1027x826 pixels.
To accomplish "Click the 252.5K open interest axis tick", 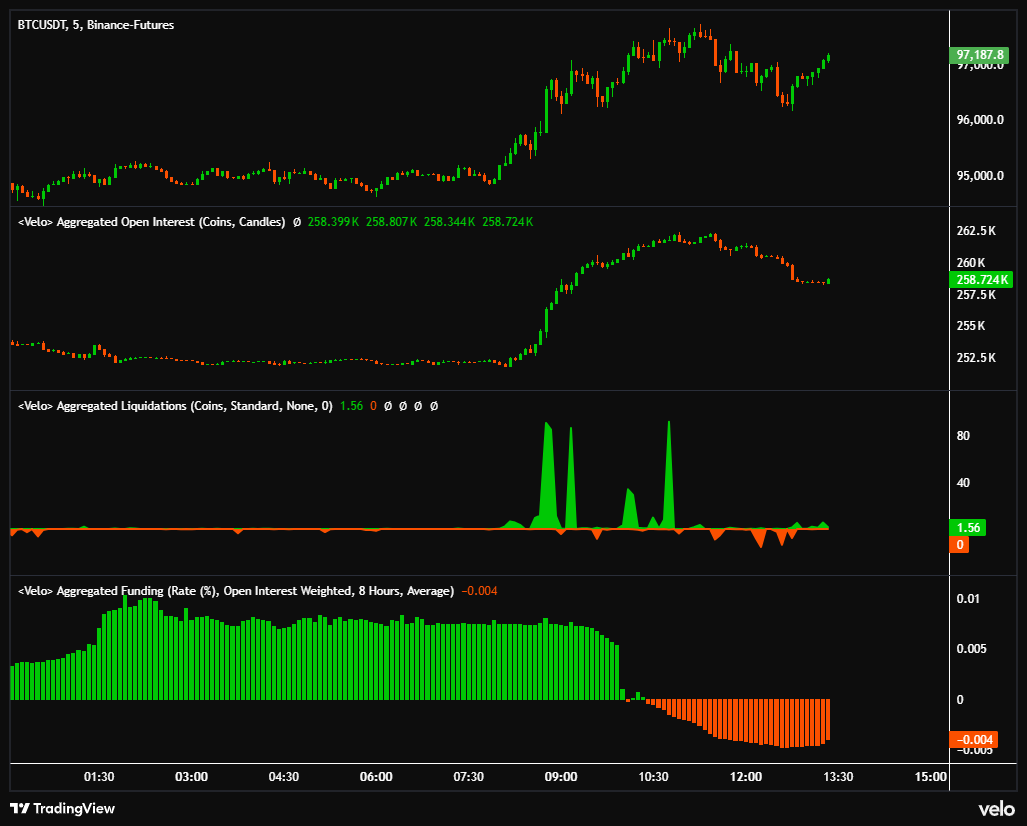I will [x=976, y=358].
